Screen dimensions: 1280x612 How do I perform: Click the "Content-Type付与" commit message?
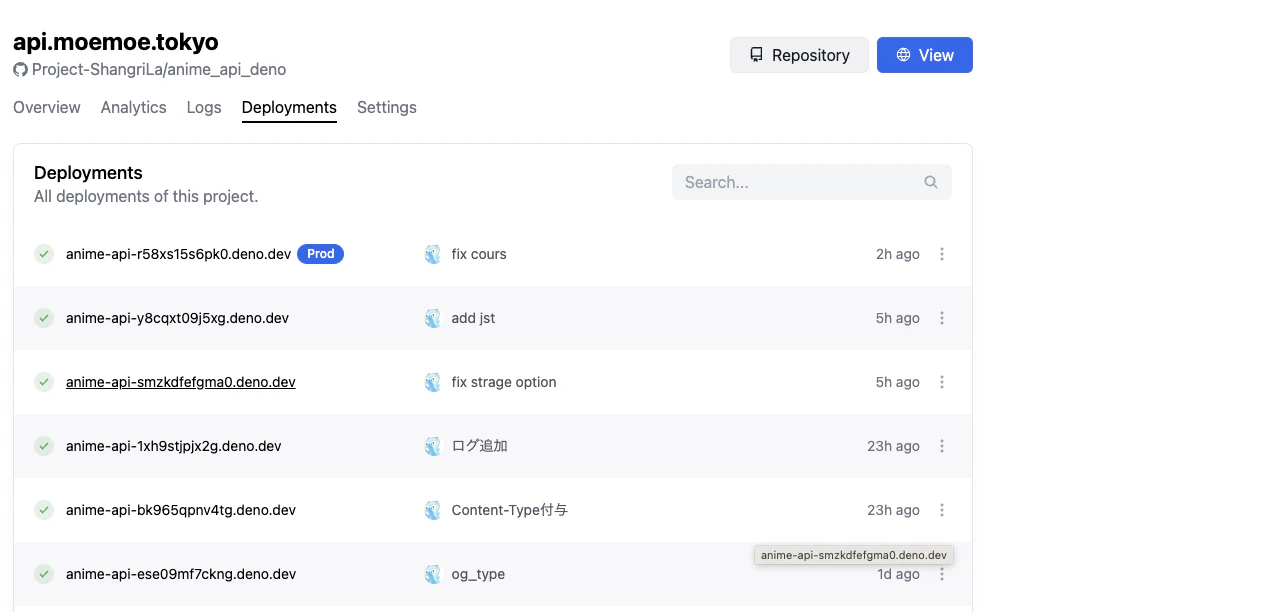tap(510, 510)
